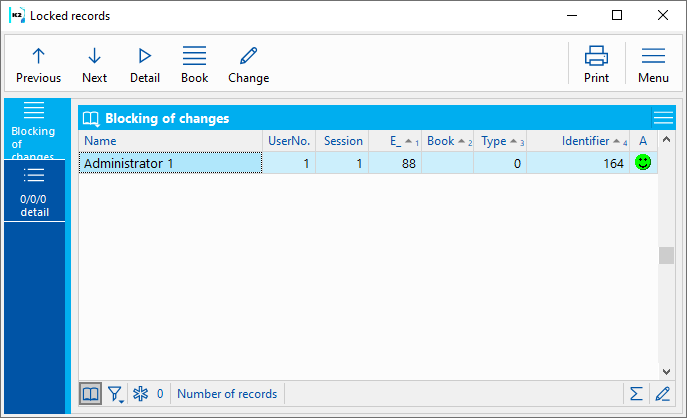The image size is (687, 418).
Task: Click the sigma sum icon
Action: click(x=636, y=393)
